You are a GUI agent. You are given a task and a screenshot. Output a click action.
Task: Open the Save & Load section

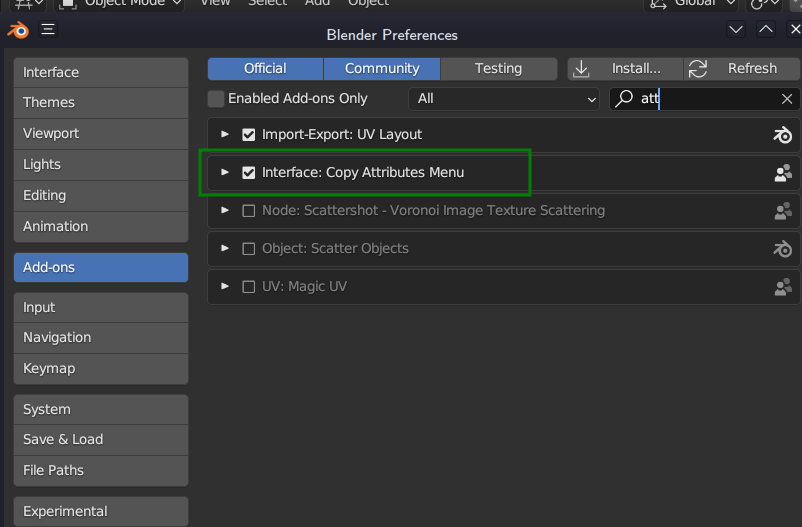101,440
